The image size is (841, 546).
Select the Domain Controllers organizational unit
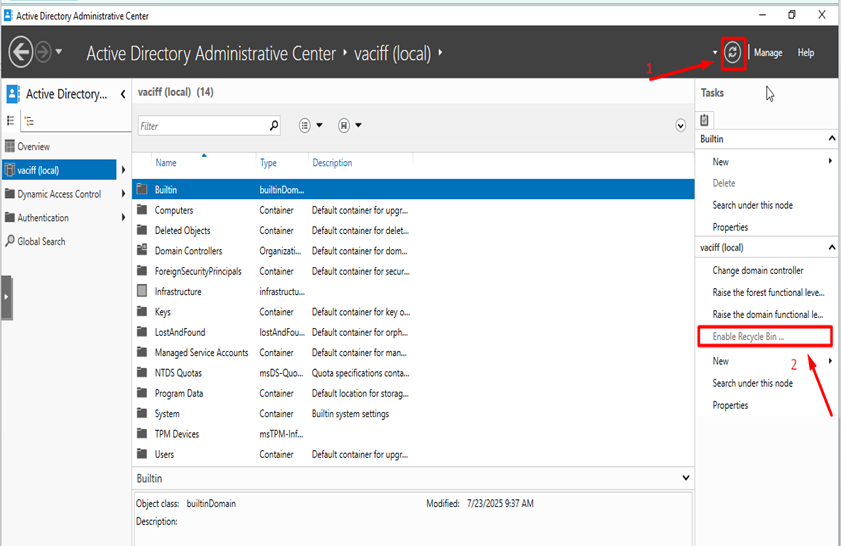188,251
